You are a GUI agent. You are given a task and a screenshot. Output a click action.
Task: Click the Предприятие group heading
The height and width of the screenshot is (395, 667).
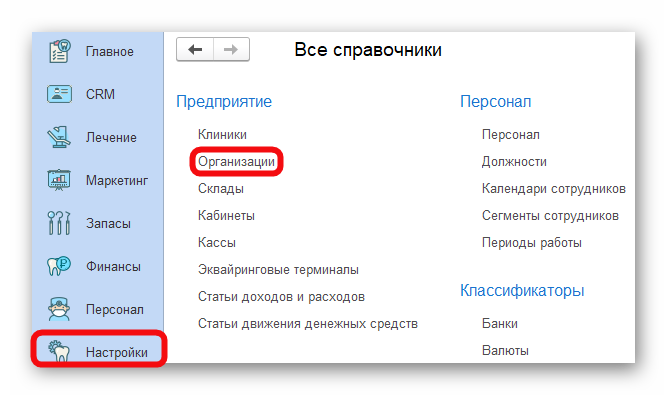(224, 102)
